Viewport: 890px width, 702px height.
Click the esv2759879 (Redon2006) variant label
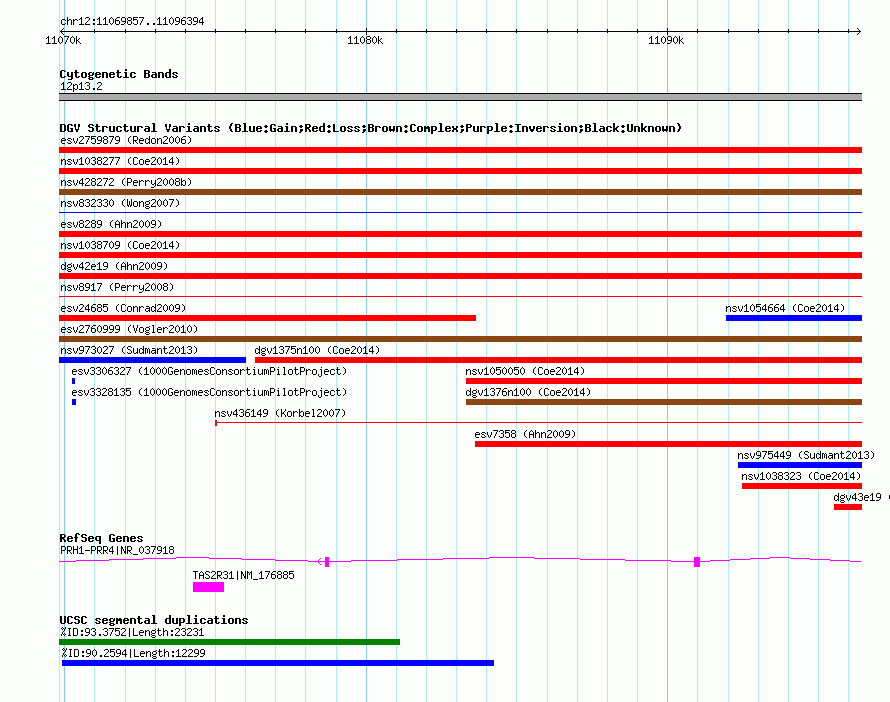[125, 140]
